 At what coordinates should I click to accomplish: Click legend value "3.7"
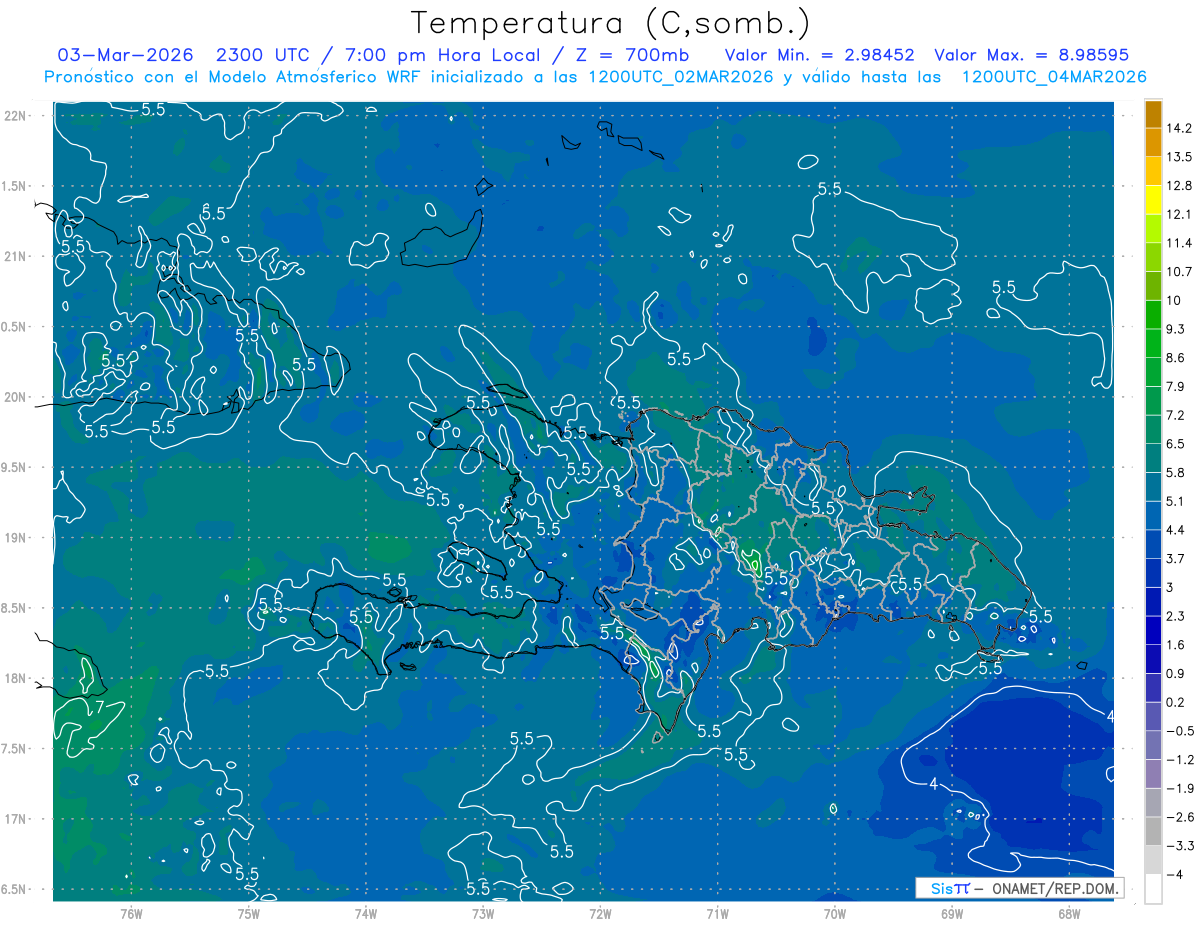point(1177,559)
